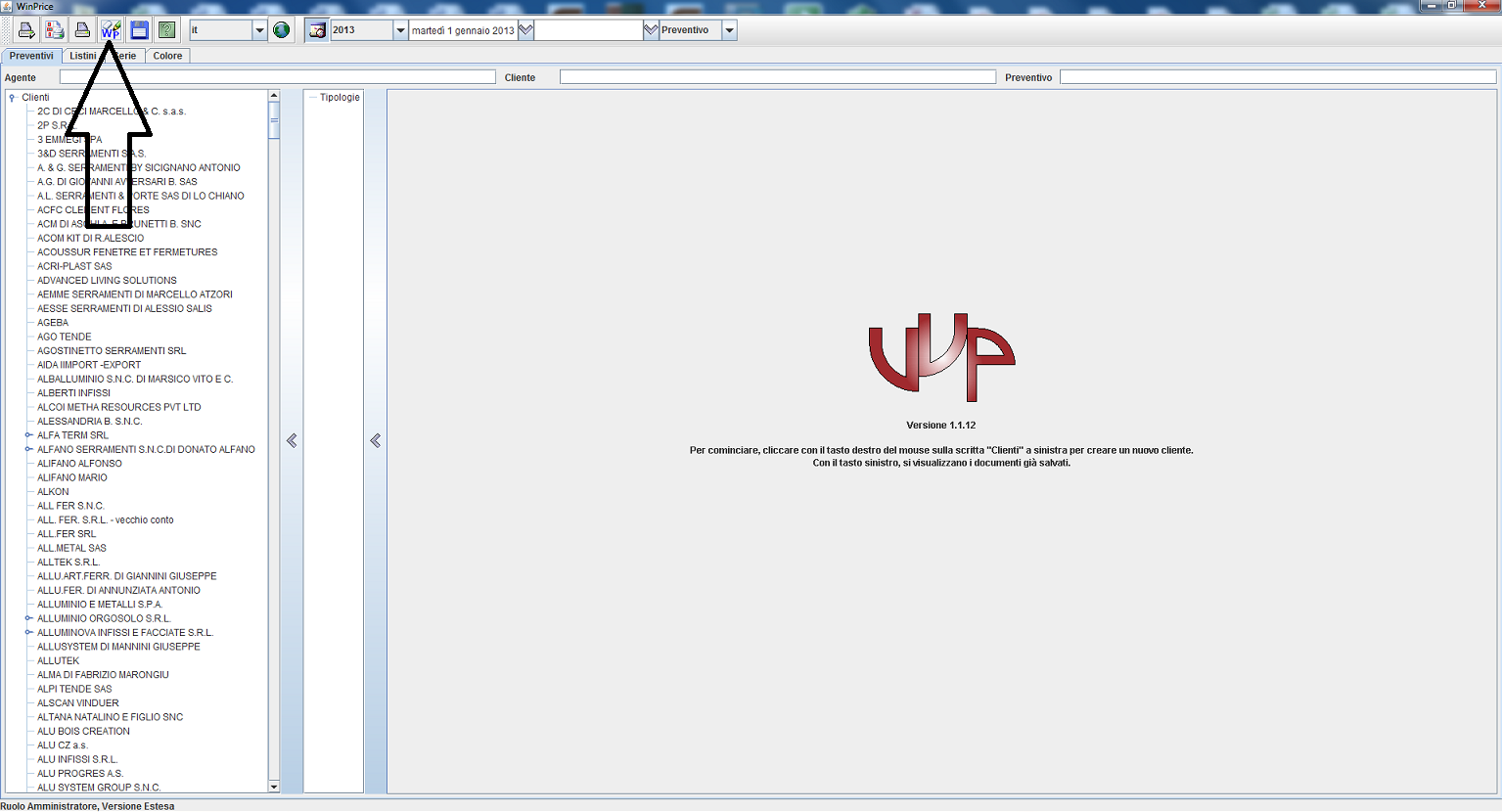Image resolution: width=1502 pixels, height=812 pixels.
Task: Expand the ALFA TERM SRL node
Action: (28, 435)
